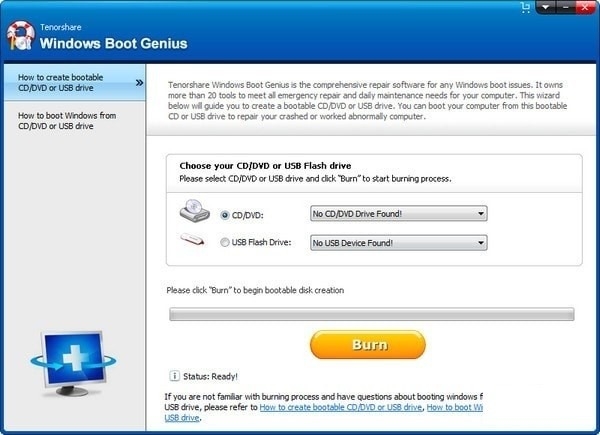Close the Windows Boot Genius window
The image size is (600, 435).
pyautogui.click(x=585, y=7)
